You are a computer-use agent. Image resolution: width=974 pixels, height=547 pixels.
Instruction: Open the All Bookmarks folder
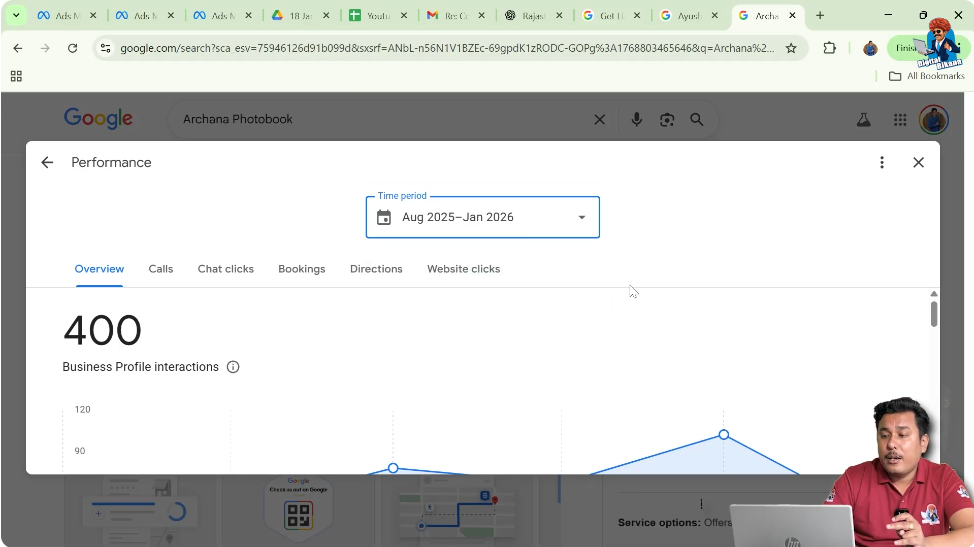click(927, 76)
